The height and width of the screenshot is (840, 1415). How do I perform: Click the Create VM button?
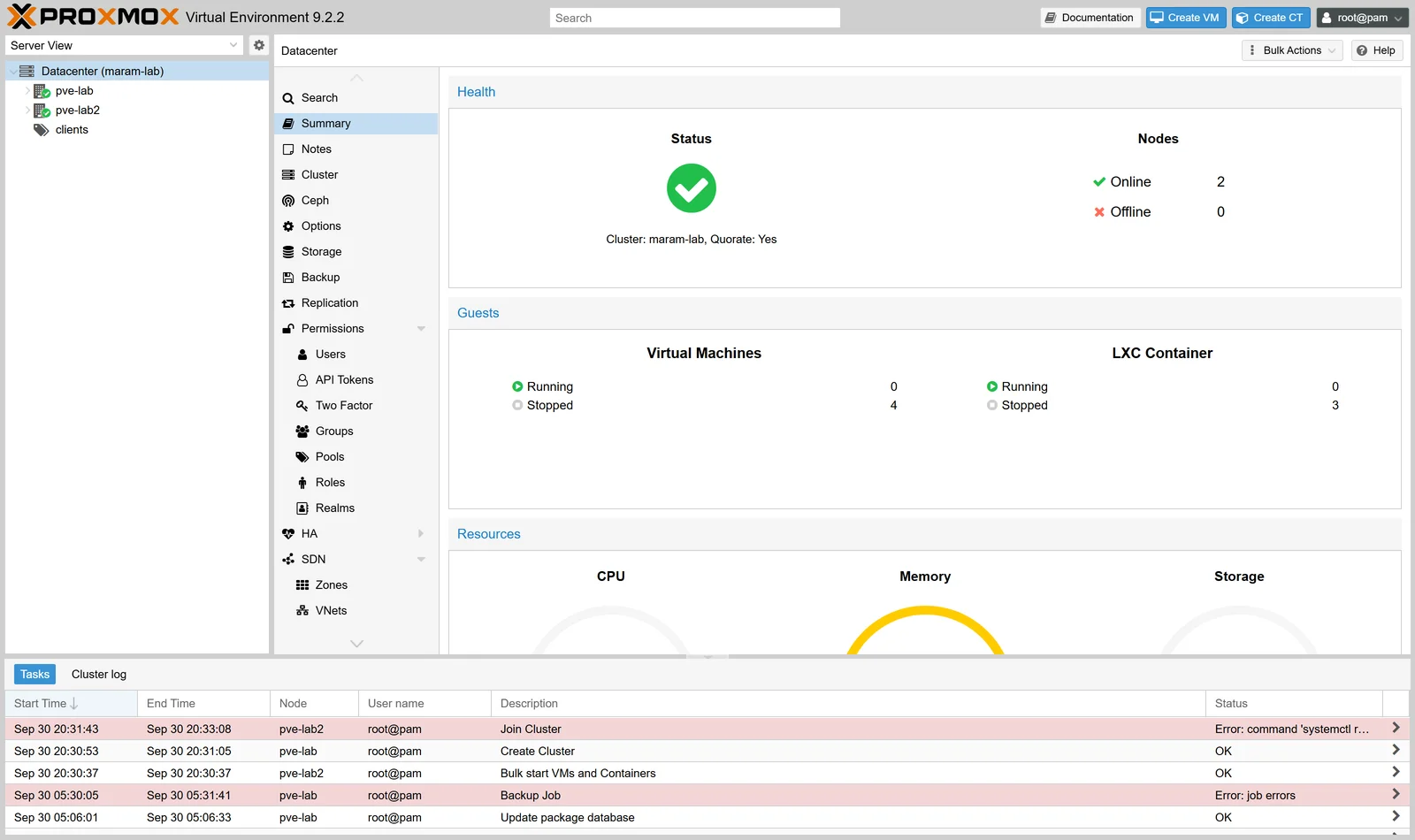(x=1184, y=18)
